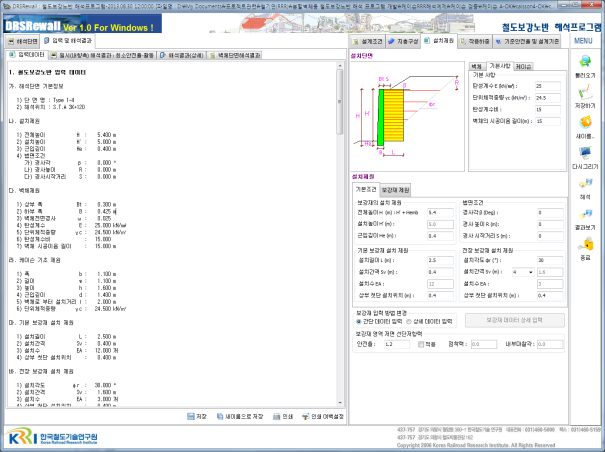The width and height of the screenshot is (605, 452).
Task: Click the 탄성계수비 input field
Action: click(x=548, y=110)
